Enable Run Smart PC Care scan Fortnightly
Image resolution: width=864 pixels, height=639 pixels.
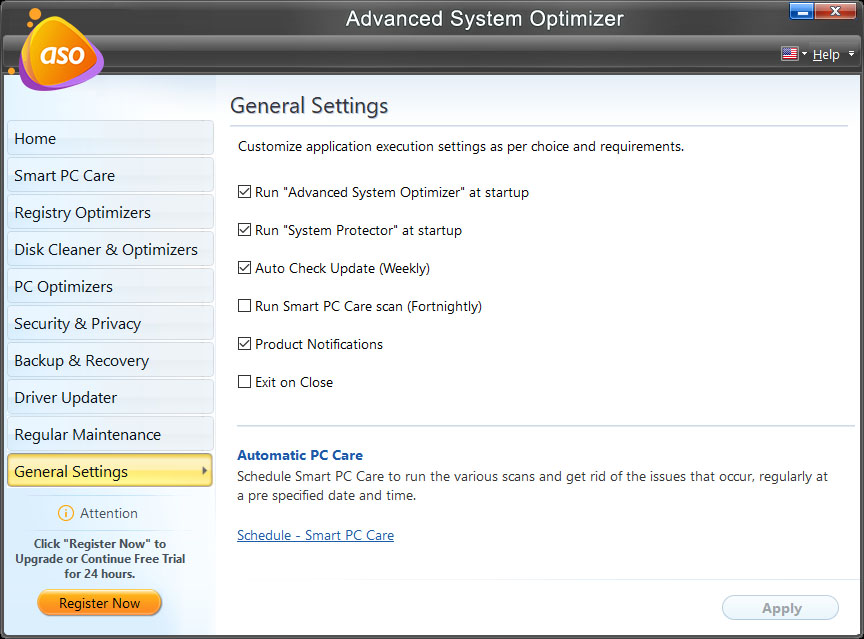(243, 306)
